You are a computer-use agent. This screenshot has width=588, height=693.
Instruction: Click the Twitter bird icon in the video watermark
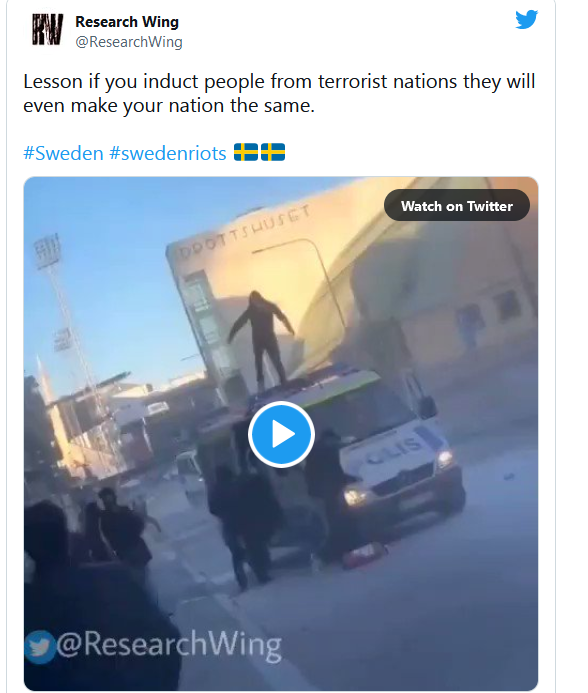pyautogui.click(x=40, y=647)
